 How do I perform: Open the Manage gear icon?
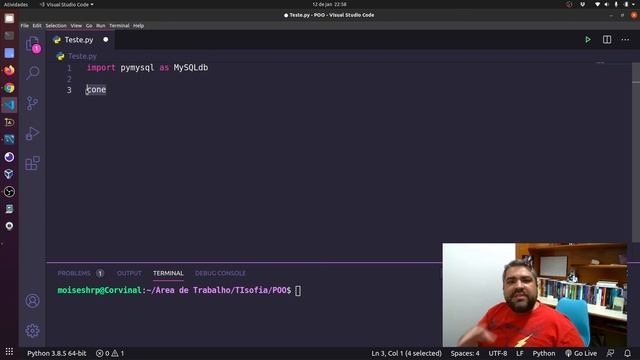32,330
